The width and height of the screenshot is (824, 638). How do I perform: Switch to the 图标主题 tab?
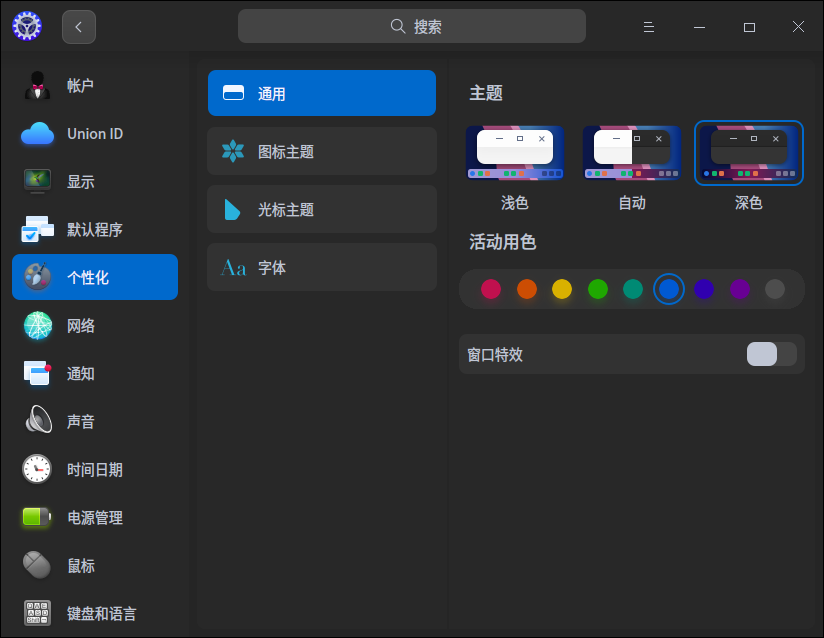321,151
